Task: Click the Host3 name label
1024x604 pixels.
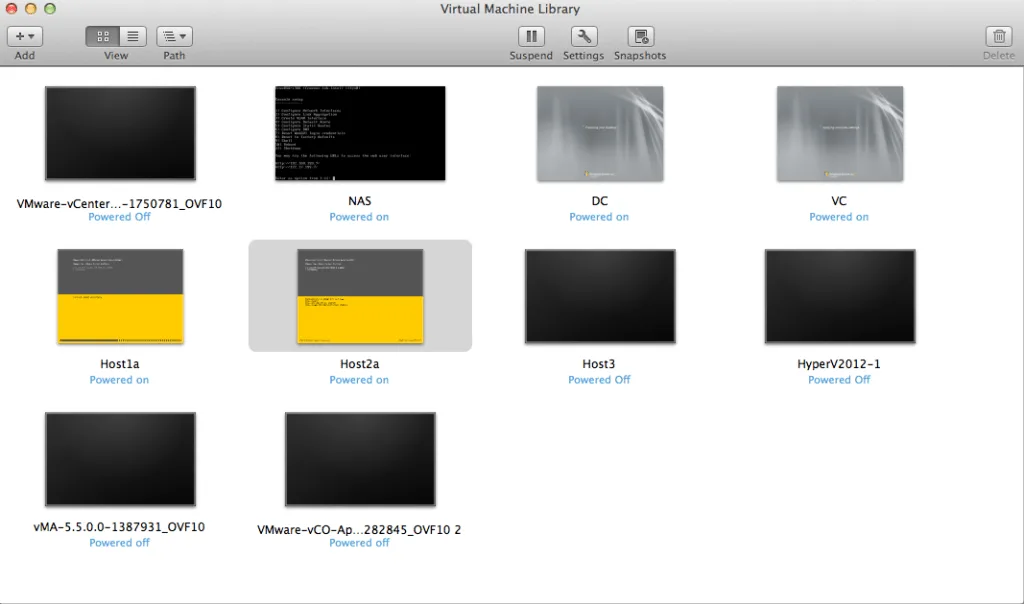Action: tap(599, 364)
